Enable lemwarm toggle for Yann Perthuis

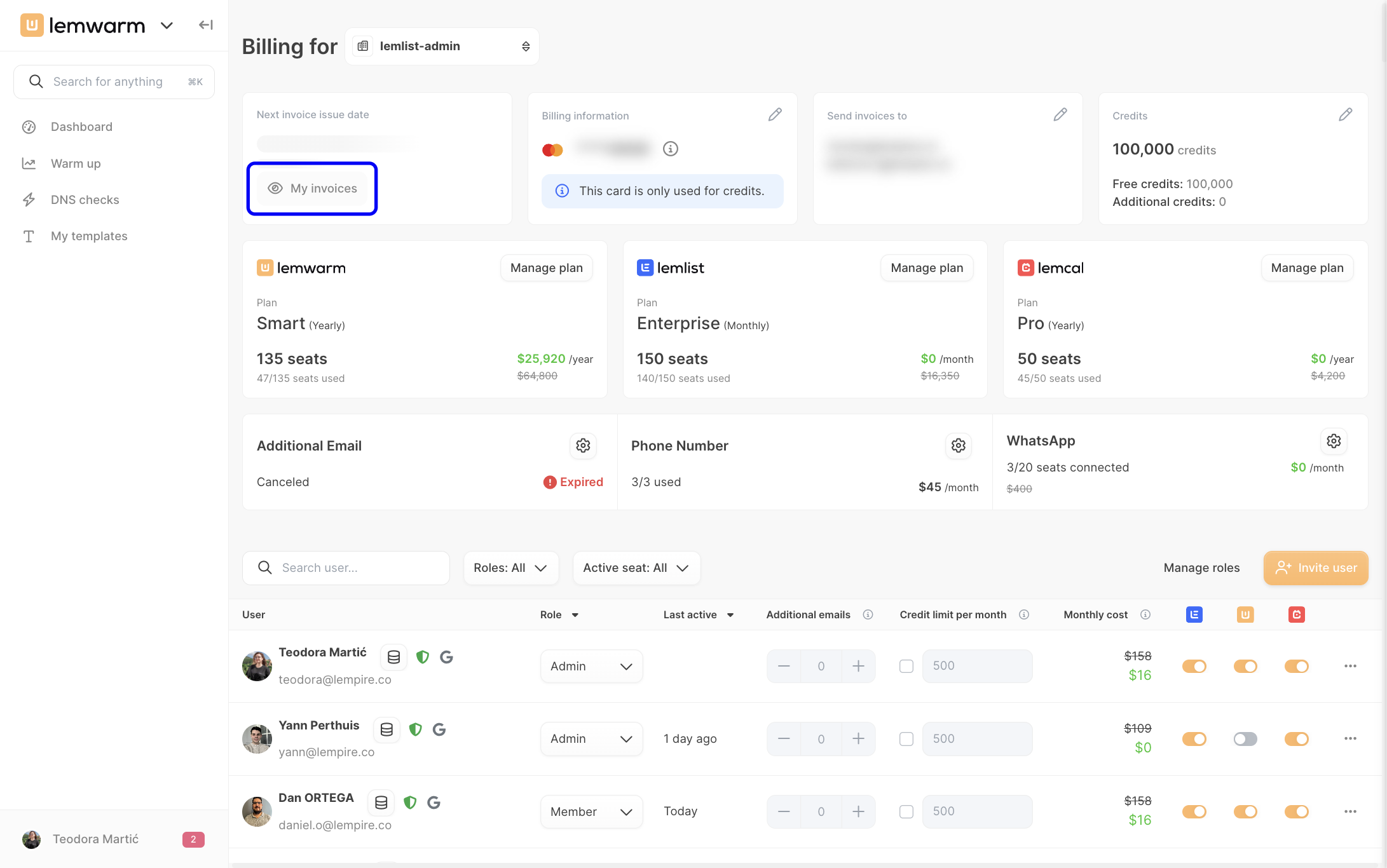1245,739
